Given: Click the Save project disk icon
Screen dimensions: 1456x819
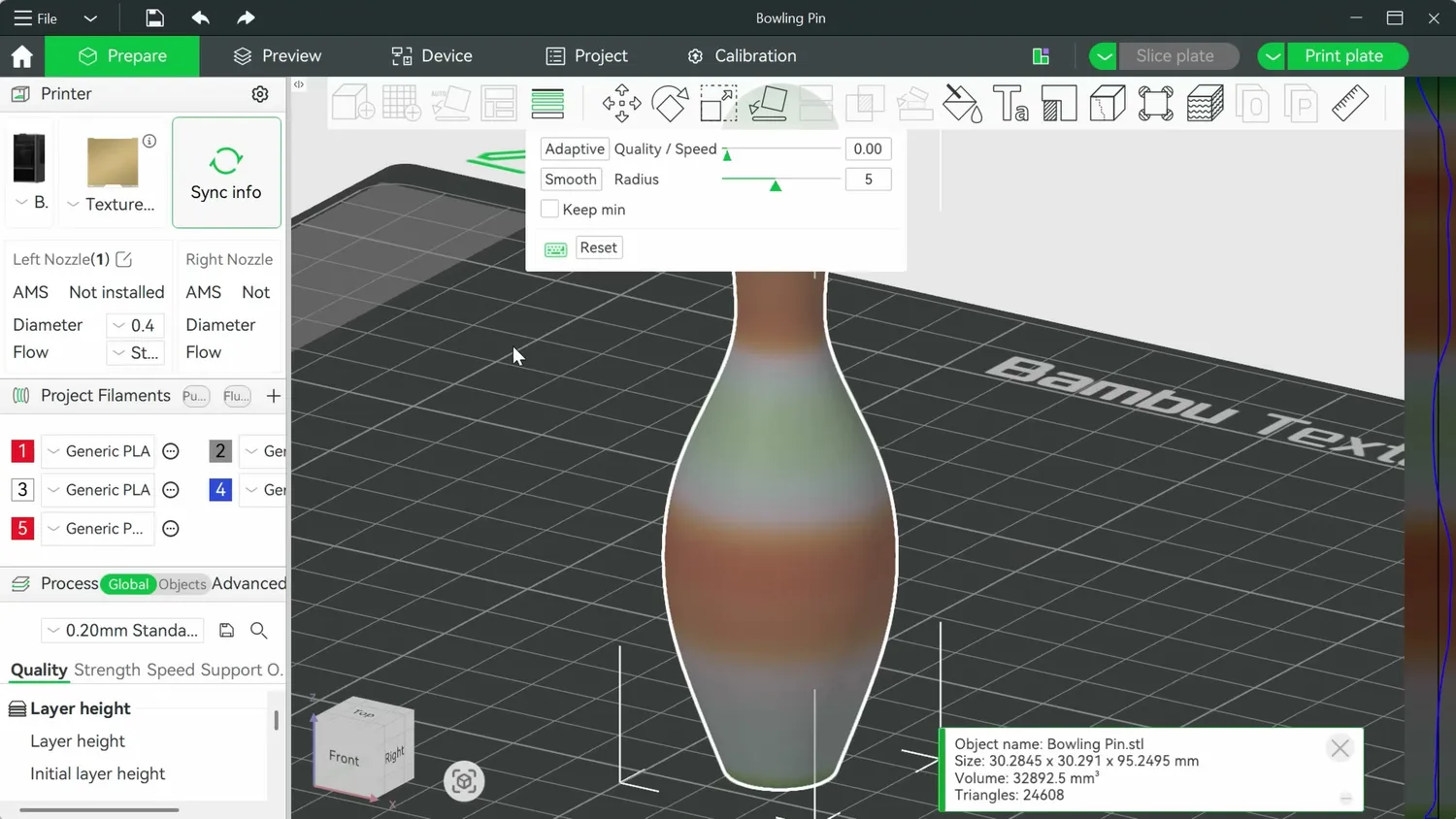Looking at the screenshot, I should tap(154, 17).
